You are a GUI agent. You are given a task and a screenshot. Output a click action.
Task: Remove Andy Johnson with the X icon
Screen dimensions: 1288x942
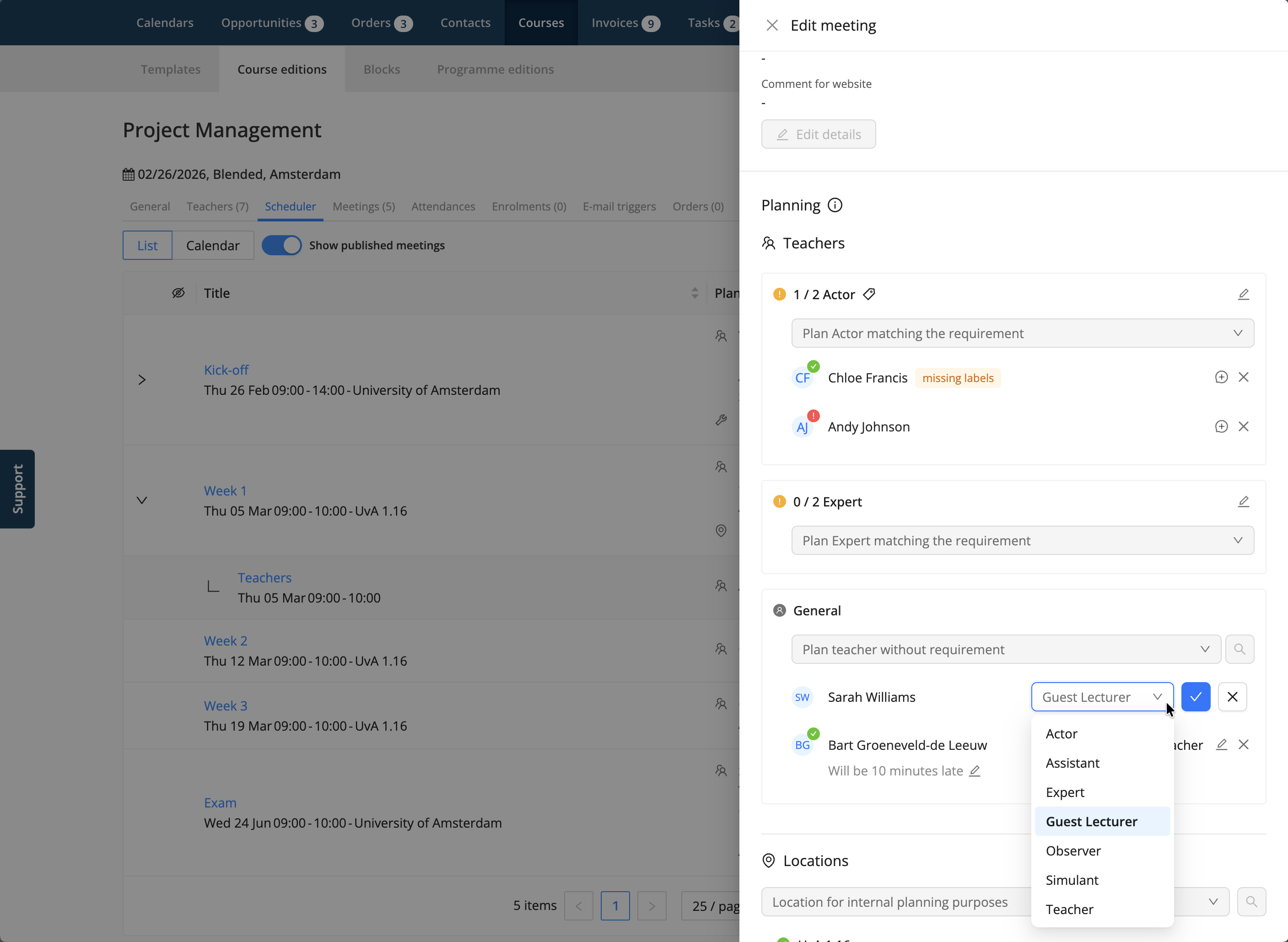[x=1244, y=426]
